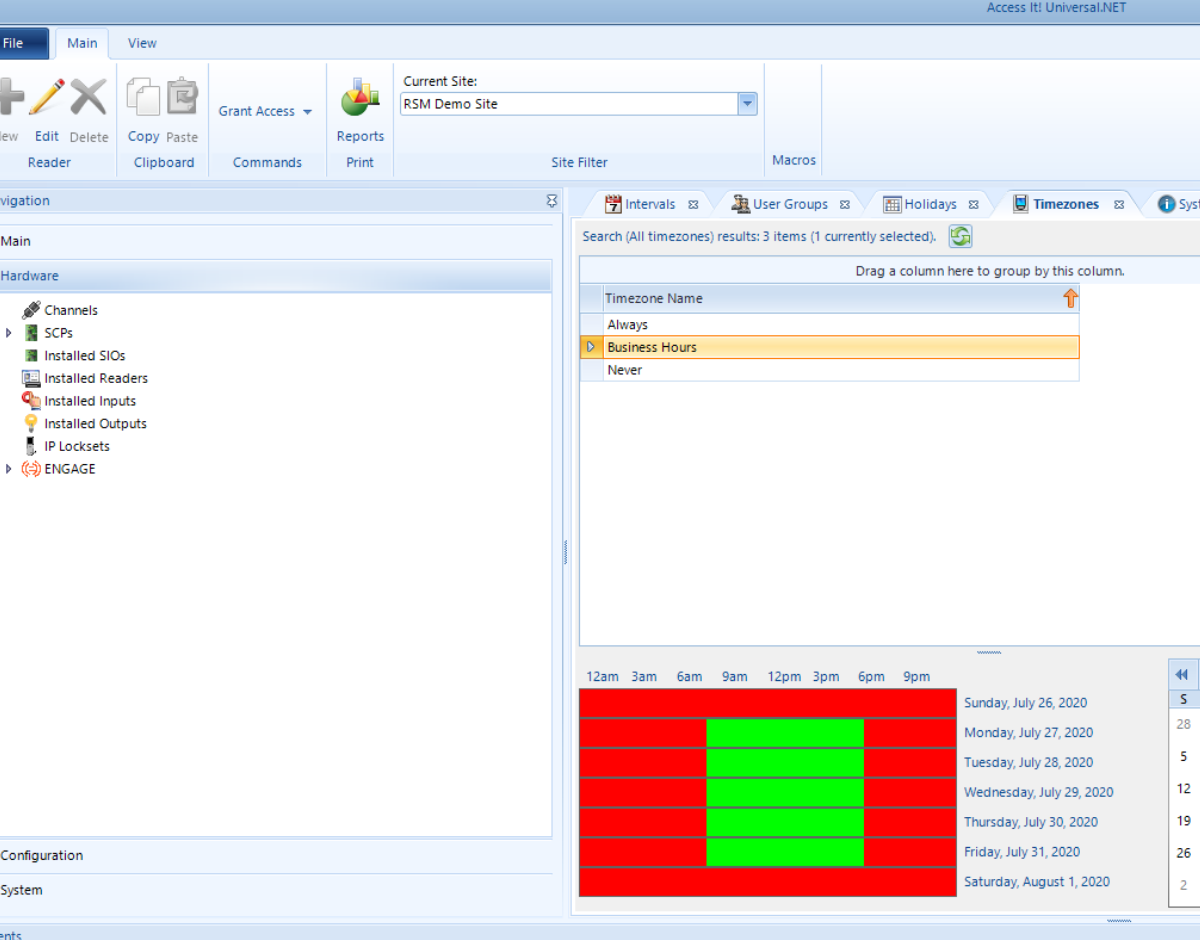Close the User Groups tab

[x=844, y=204]
